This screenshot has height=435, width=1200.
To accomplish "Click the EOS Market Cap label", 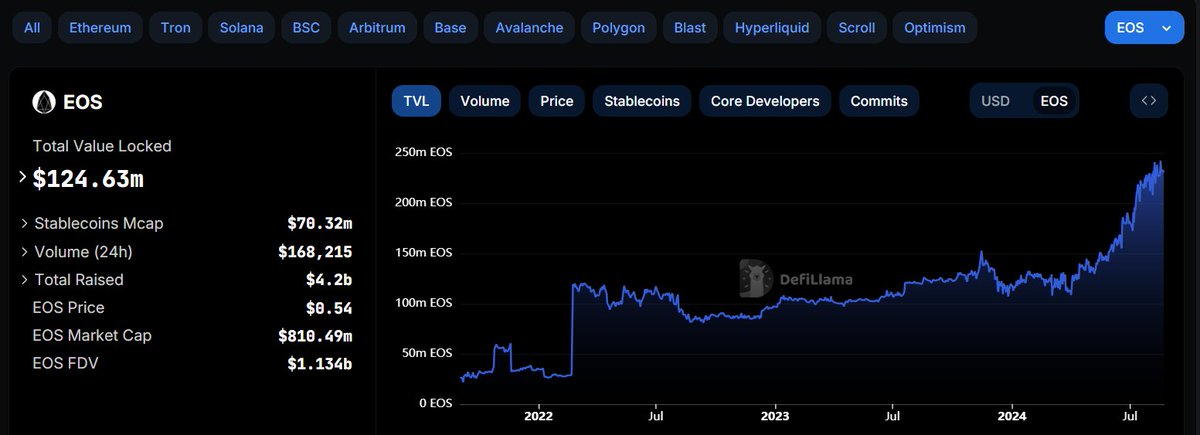I will (x=92, y=335).
